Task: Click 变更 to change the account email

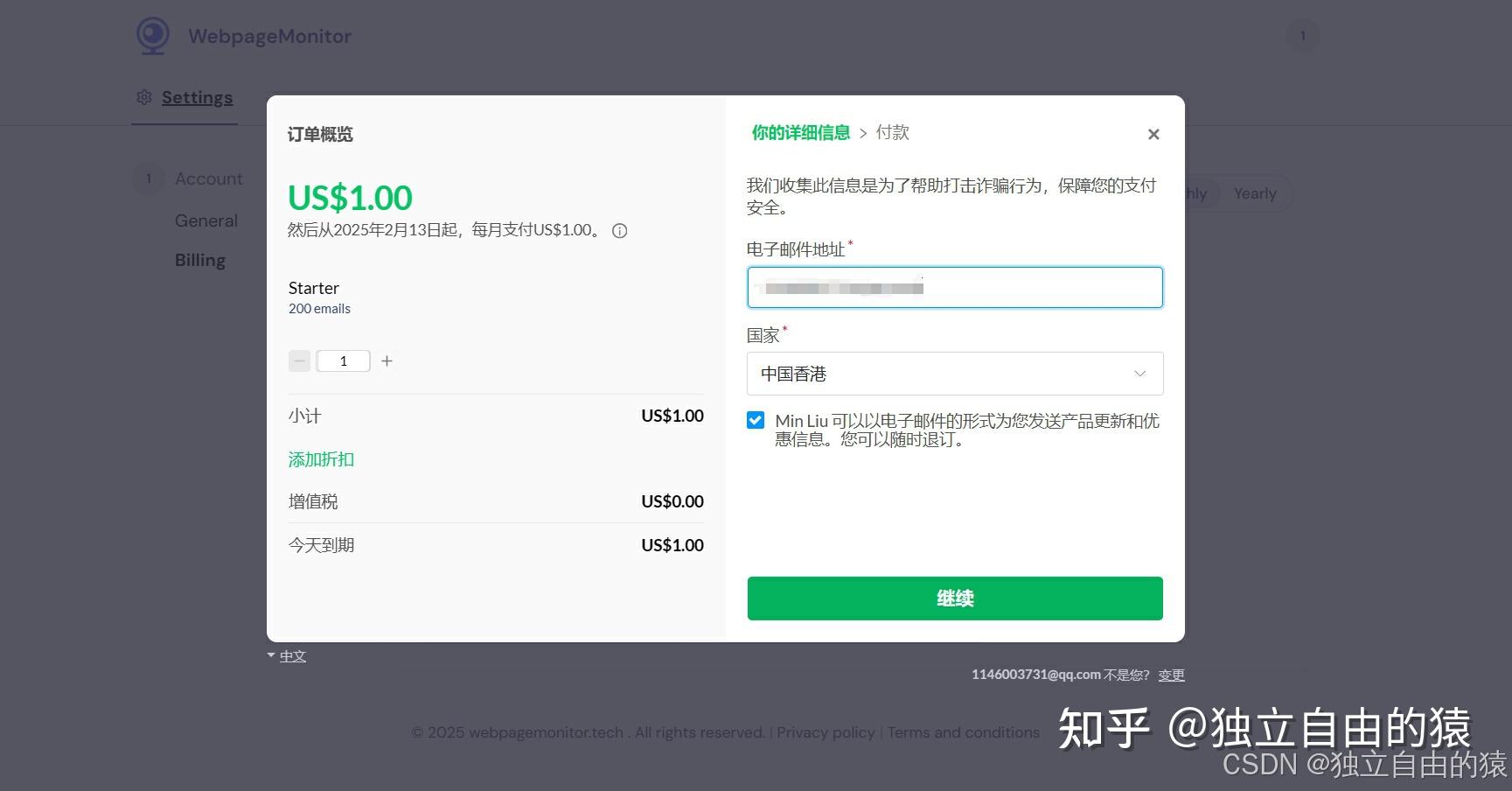Action: [1171, 675]
